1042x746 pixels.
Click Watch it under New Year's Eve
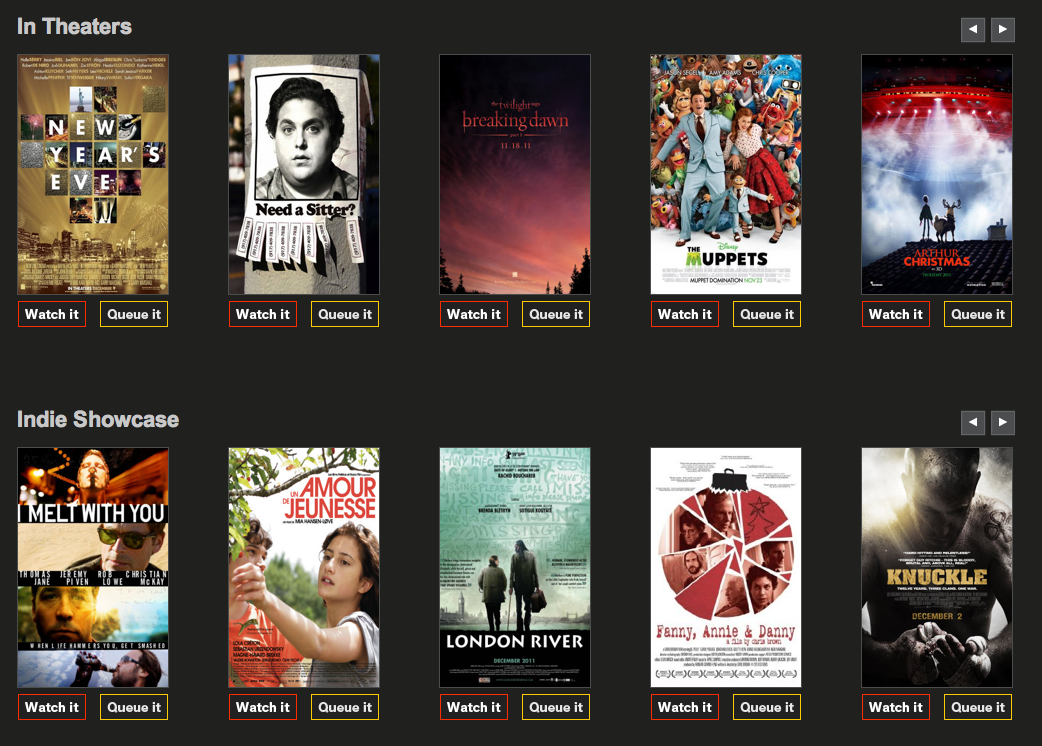pyautogui.click(x=52, y=314)
